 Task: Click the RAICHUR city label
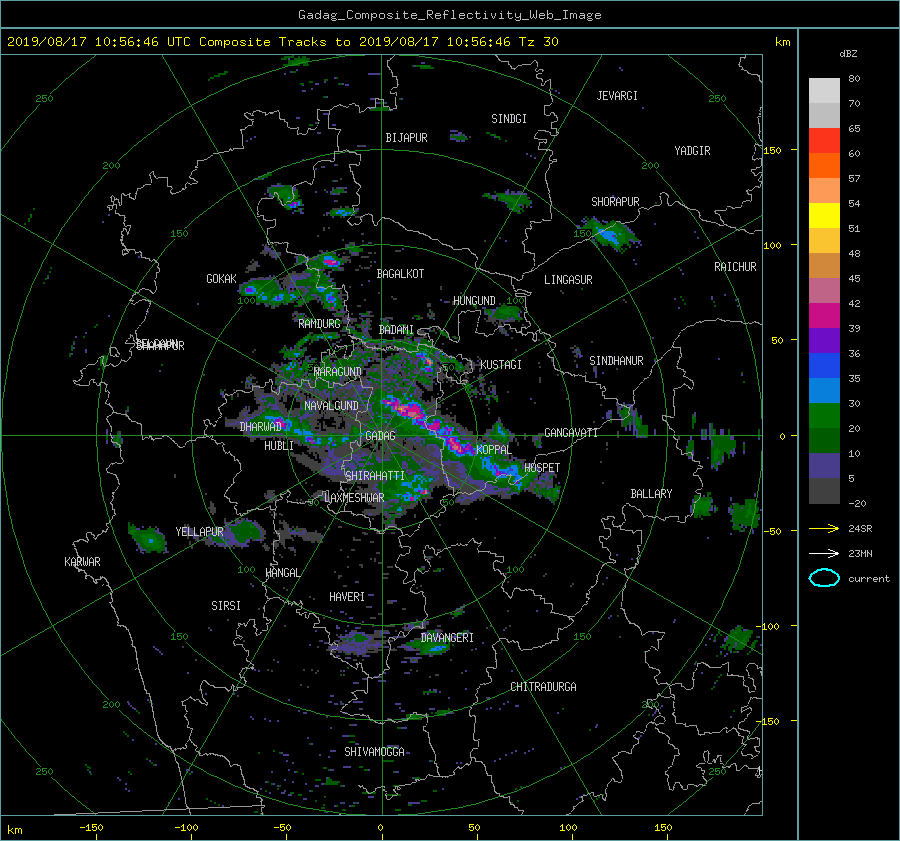click(x=735, y=267)
